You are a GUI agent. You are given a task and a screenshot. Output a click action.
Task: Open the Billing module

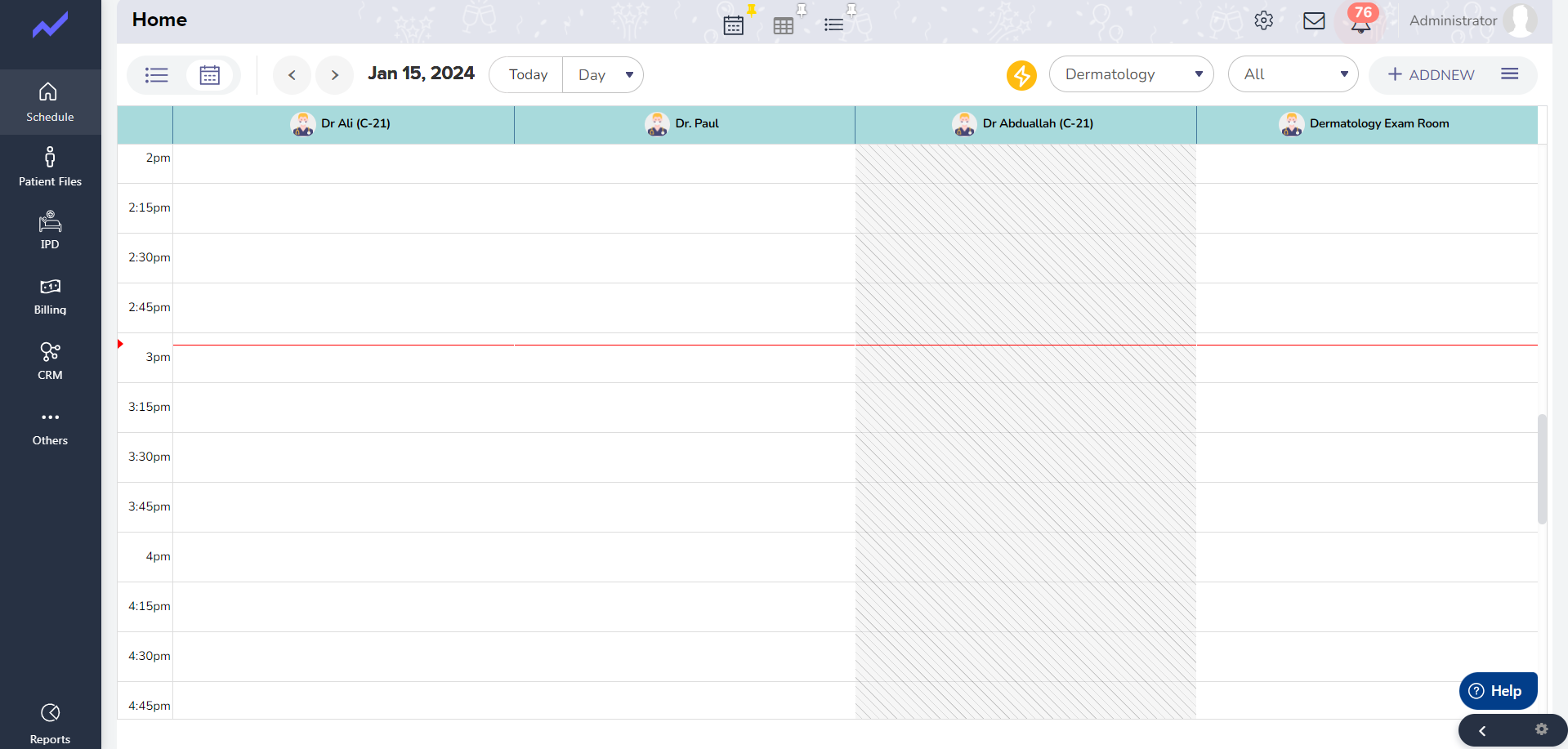50,296
